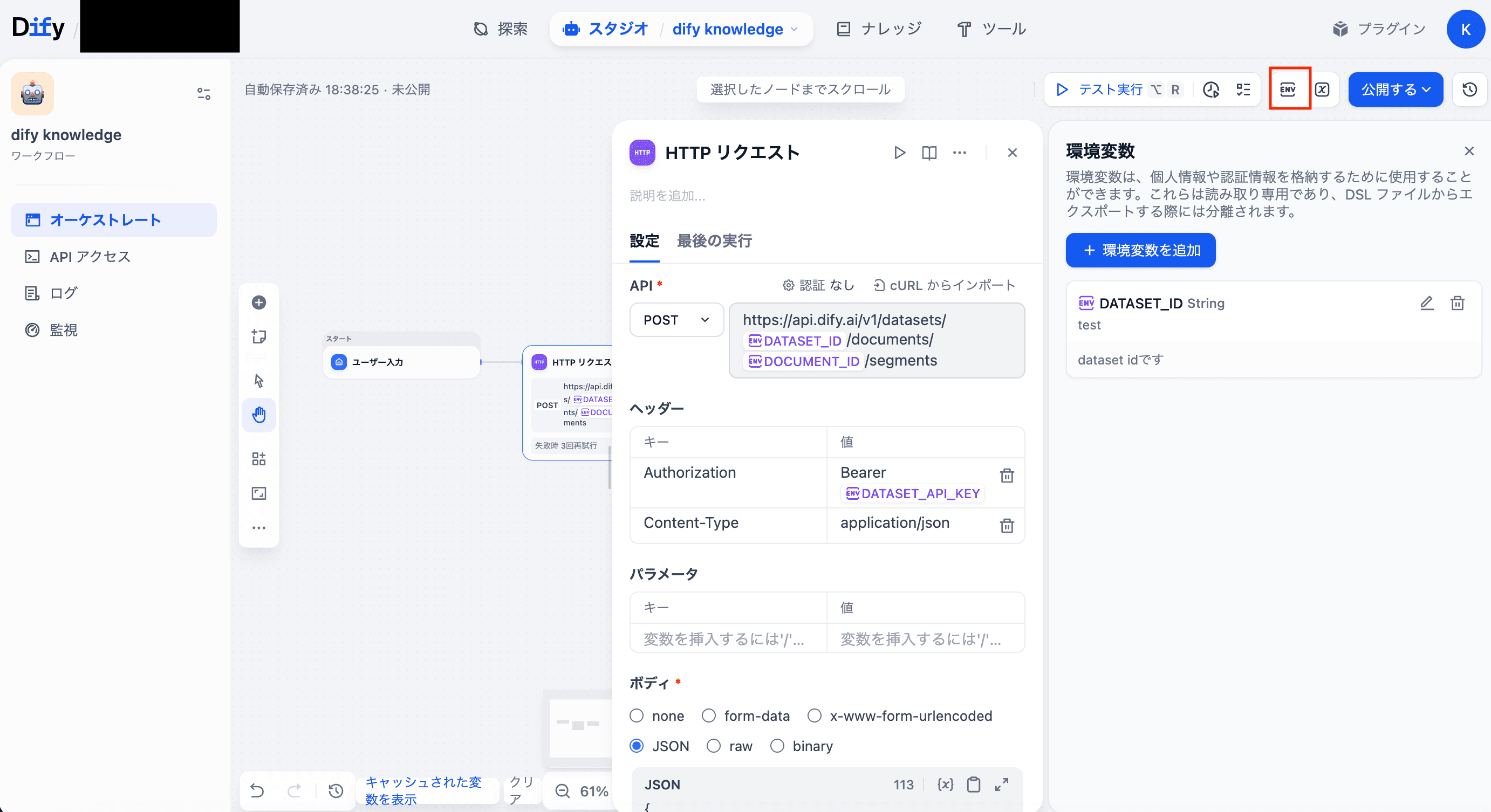
Task: Open the ENV environment variables panel icon
Action: click(1288, 89)
